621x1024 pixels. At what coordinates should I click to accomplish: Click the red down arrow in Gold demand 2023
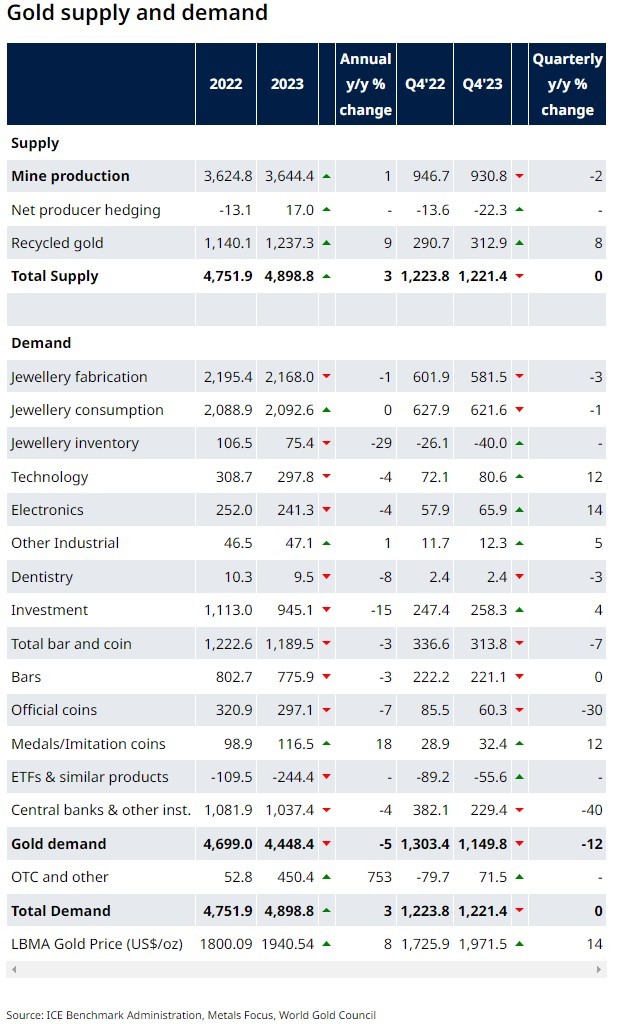[326, 844]
